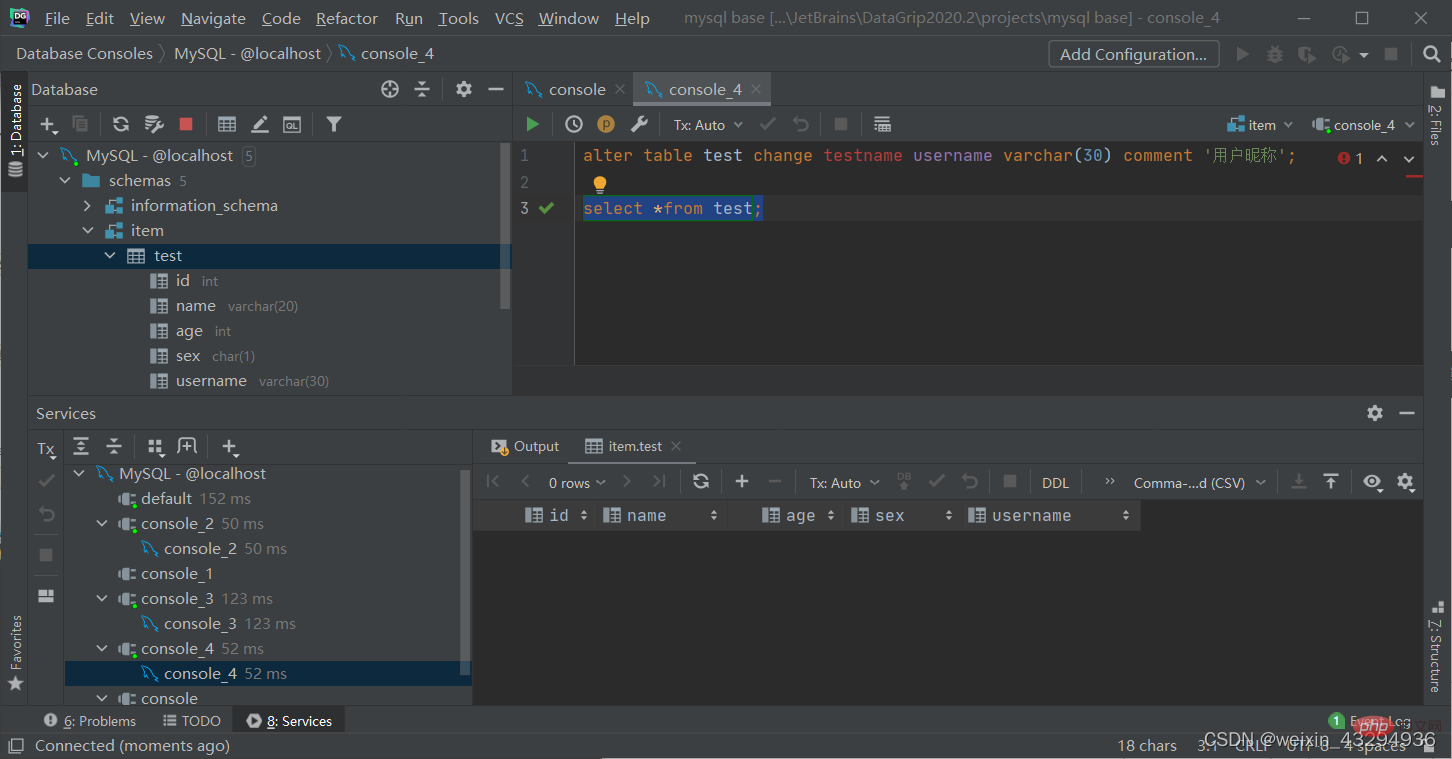The height and width of the screenshot is (759, 1452).
Task: Collapse the test table node
Action: (110, 256)
